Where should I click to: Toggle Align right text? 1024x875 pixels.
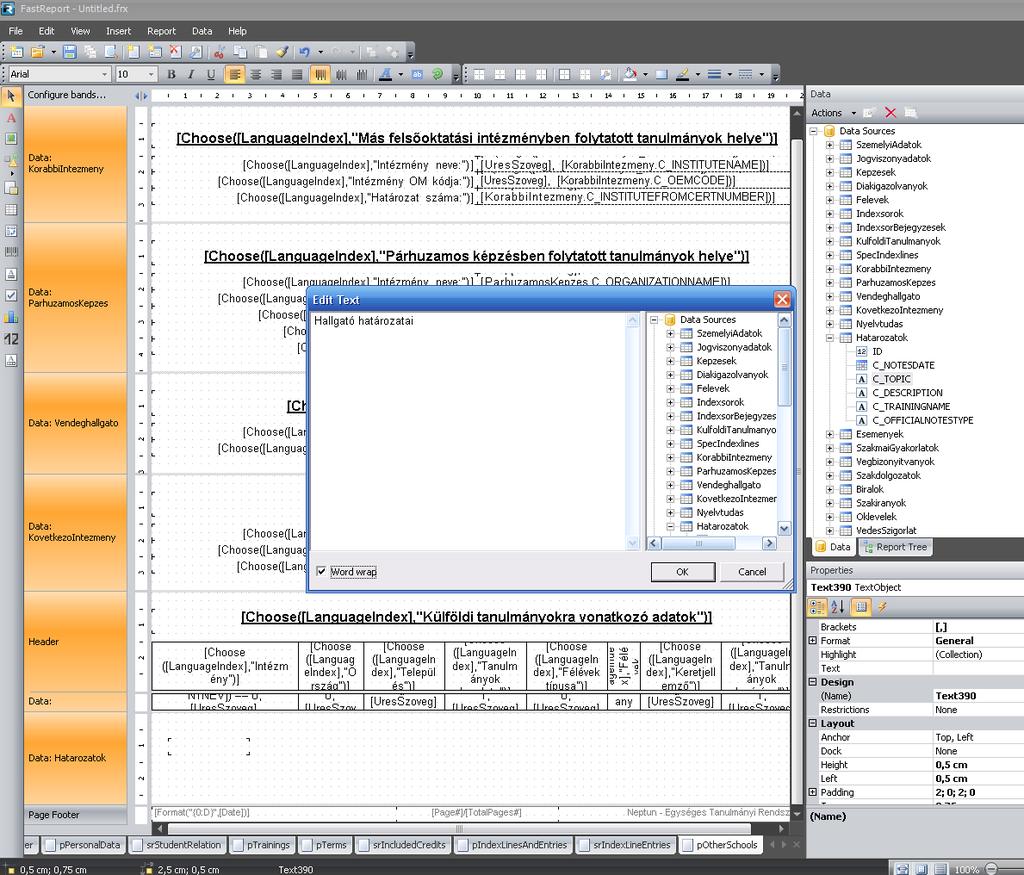[x=276, y=74]
